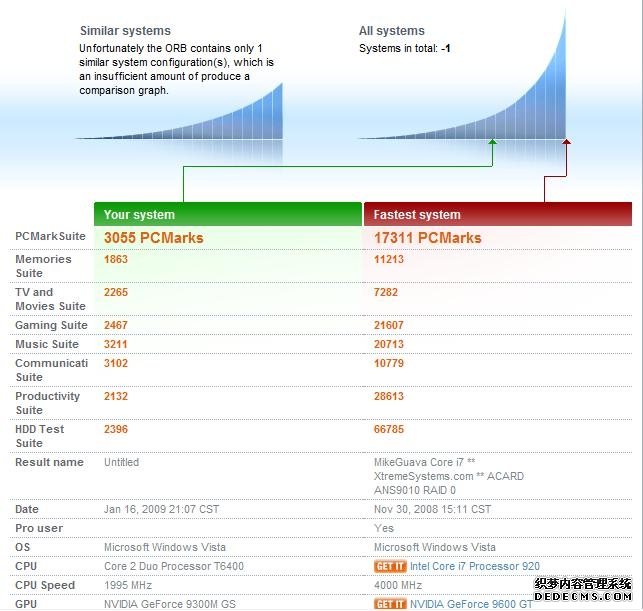The height and width of the screenshot is (611, 643).
Task: Select your Memories Suite score 1863
Action: click(116, 259)
